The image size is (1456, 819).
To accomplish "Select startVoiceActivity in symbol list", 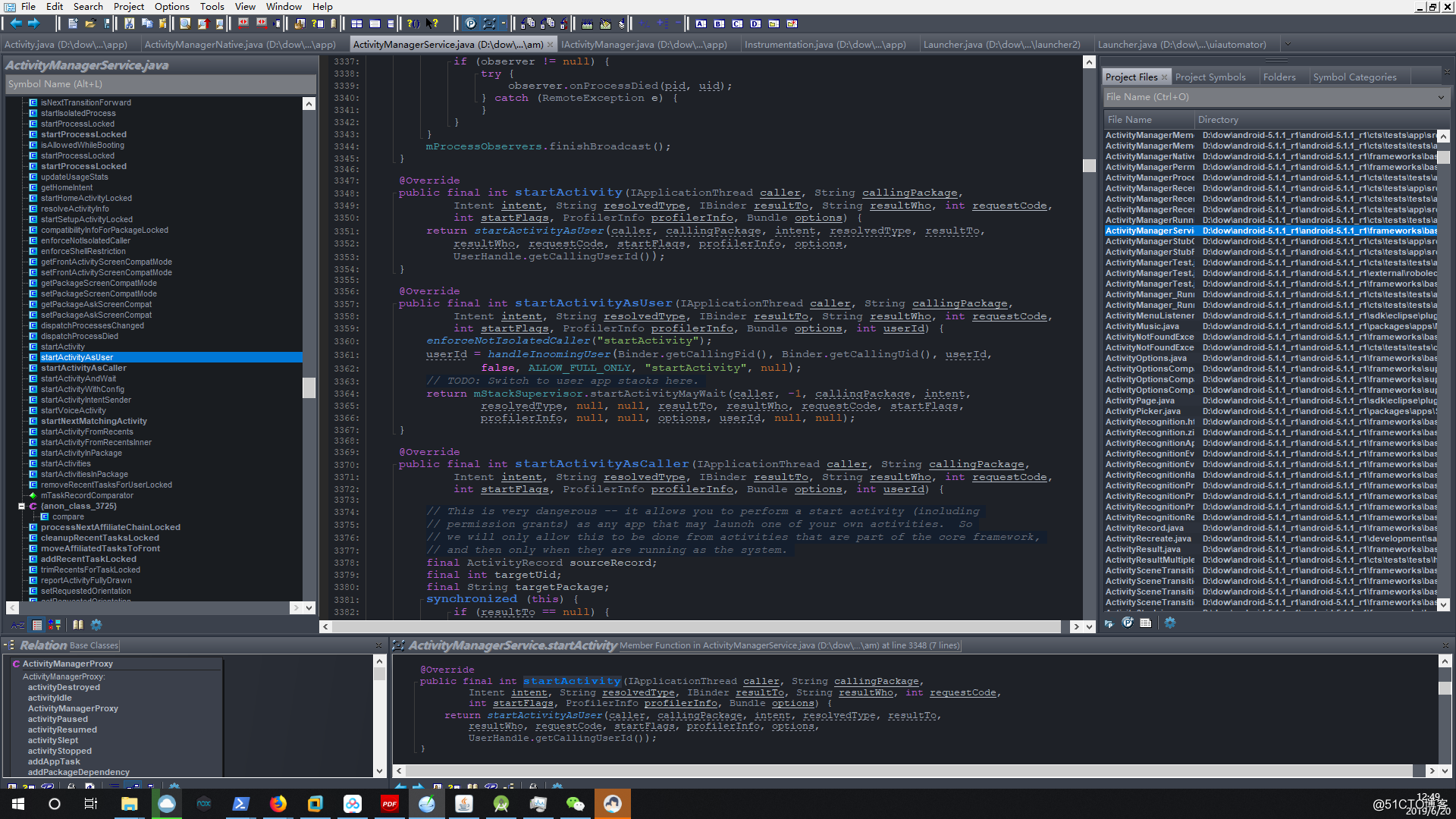I will pos(74,410).
